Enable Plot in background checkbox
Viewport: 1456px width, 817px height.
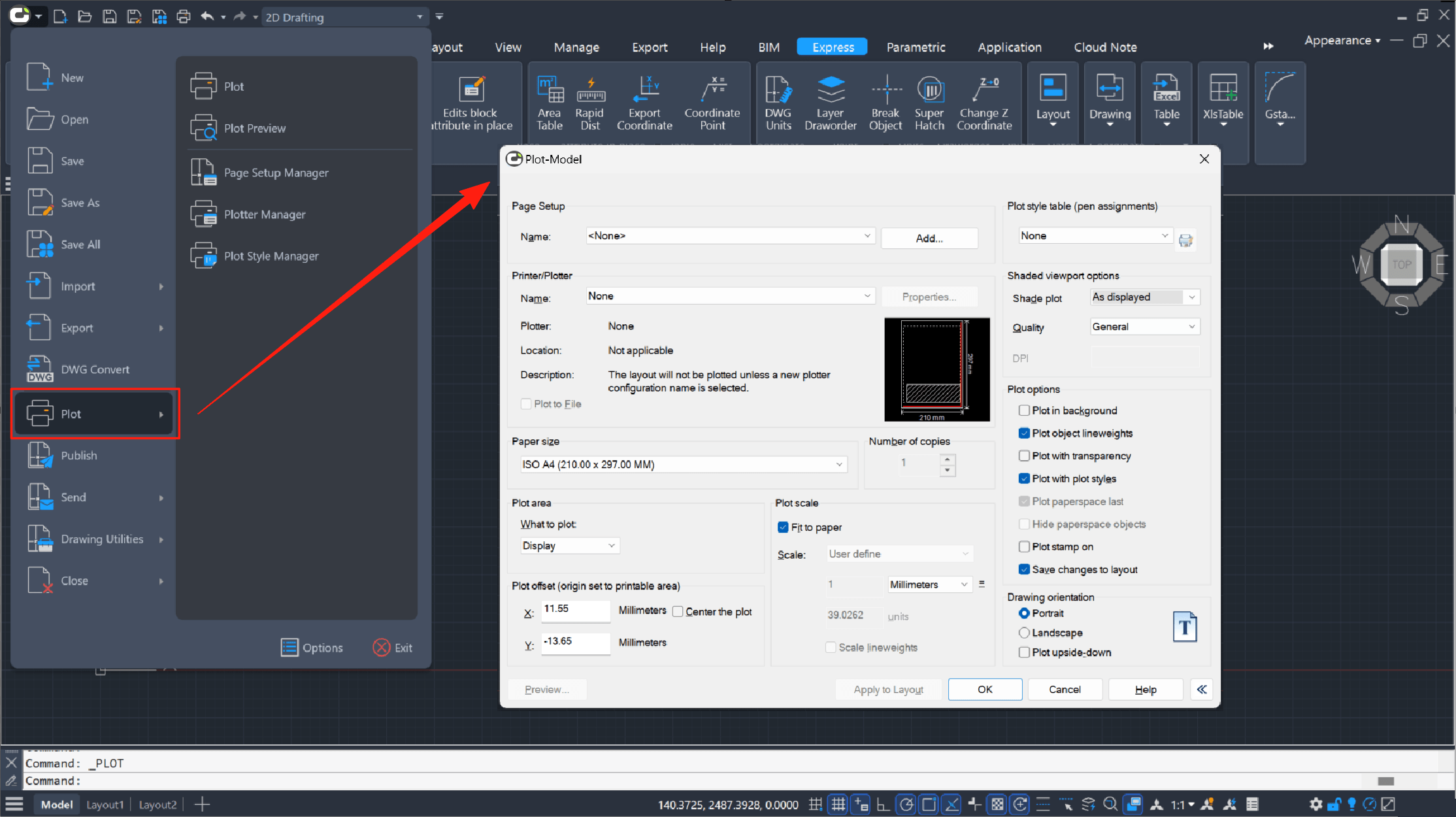click(x=1024, y=410)
